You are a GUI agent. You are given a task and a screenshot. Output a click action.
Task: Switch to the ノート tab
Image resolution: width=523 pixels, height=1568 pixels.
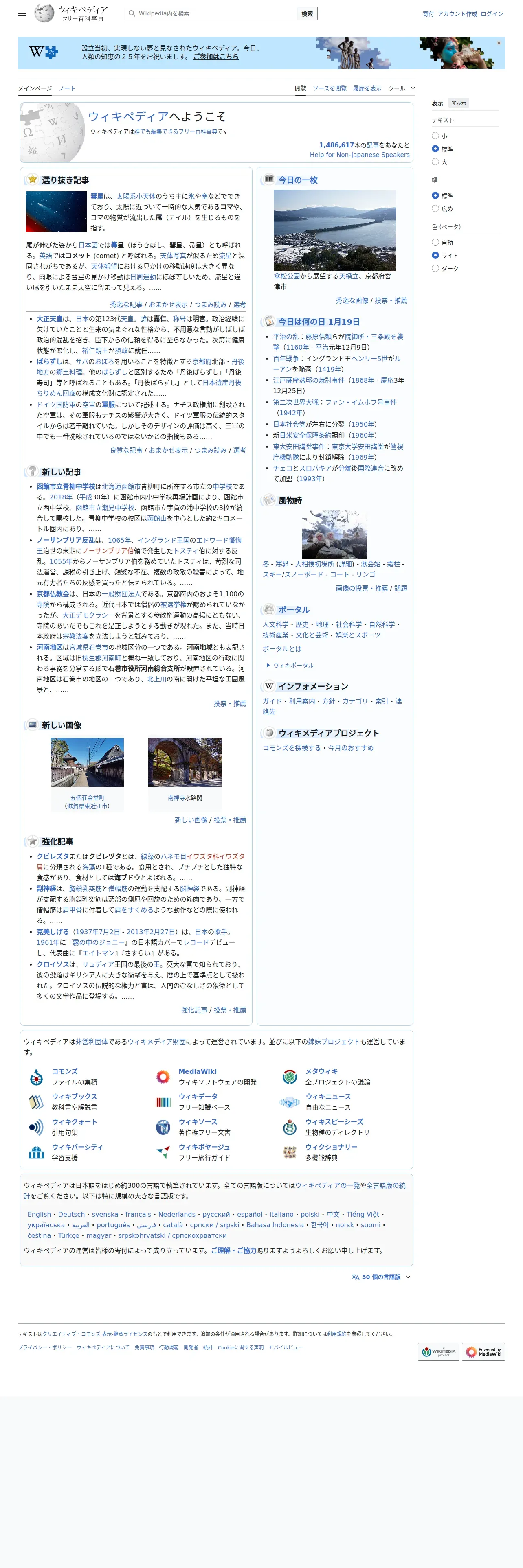pos(67,88)
